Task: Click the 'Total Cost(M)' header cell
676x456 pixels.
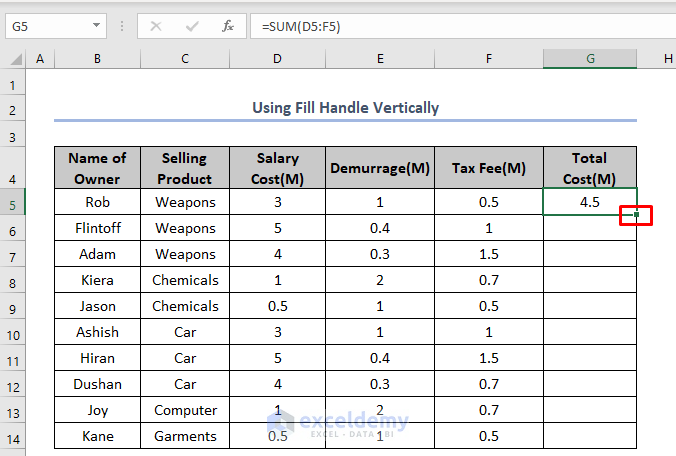Action: click(590, 168)
